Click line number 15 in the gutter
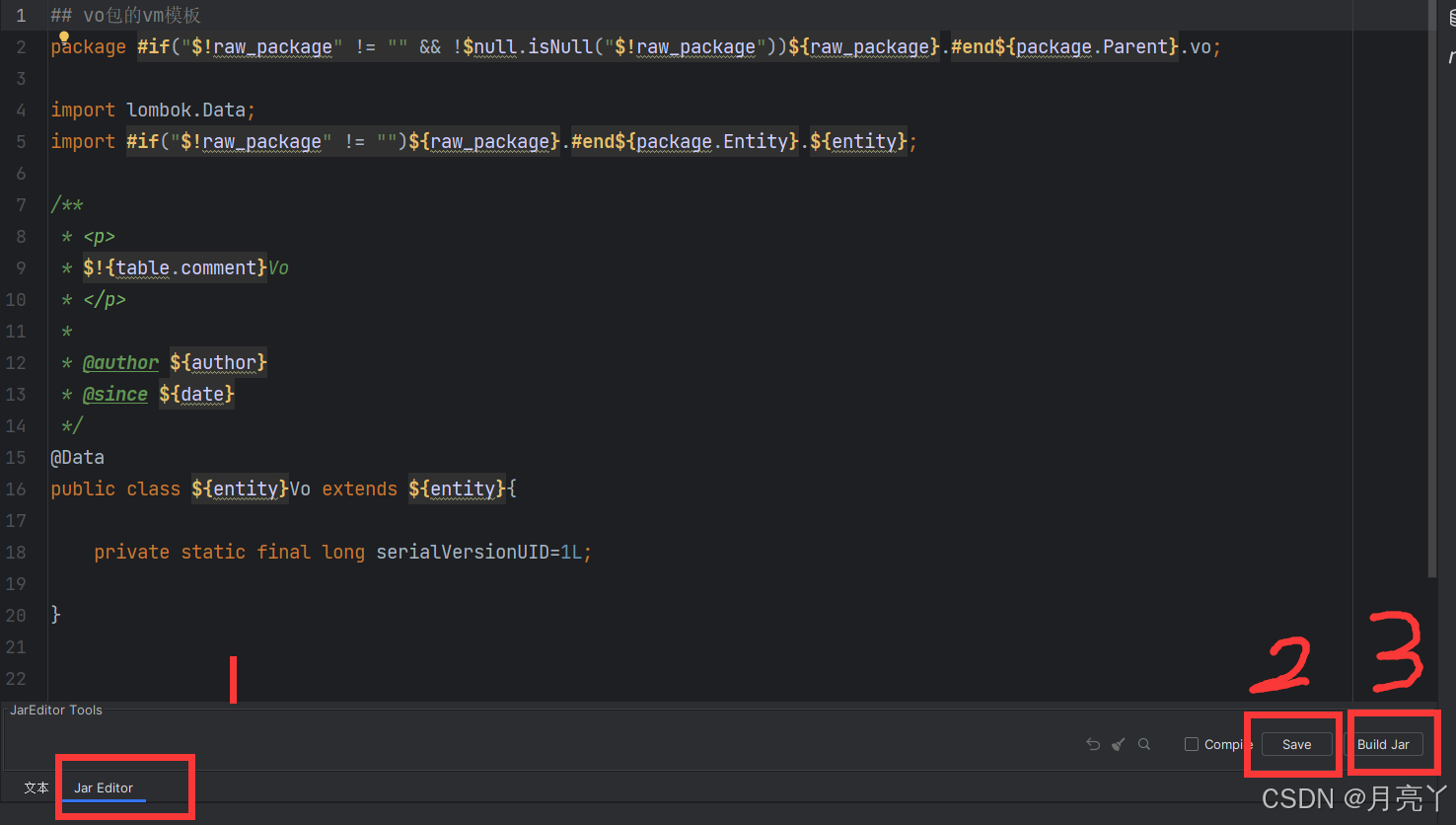 point(16,457)
